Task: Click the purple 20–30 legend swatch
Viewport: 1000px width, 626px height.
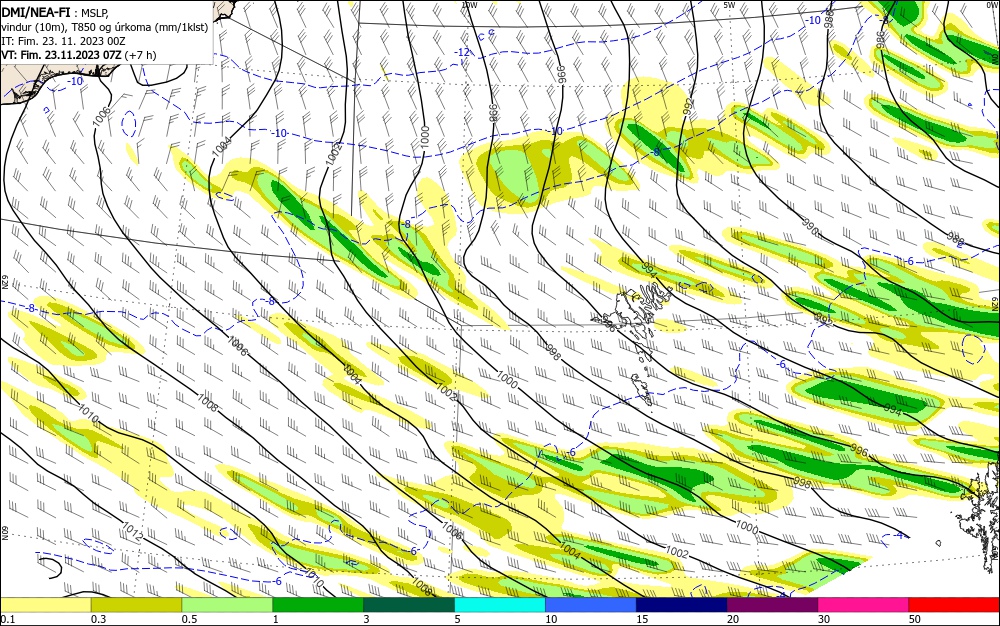Action: 772,605
